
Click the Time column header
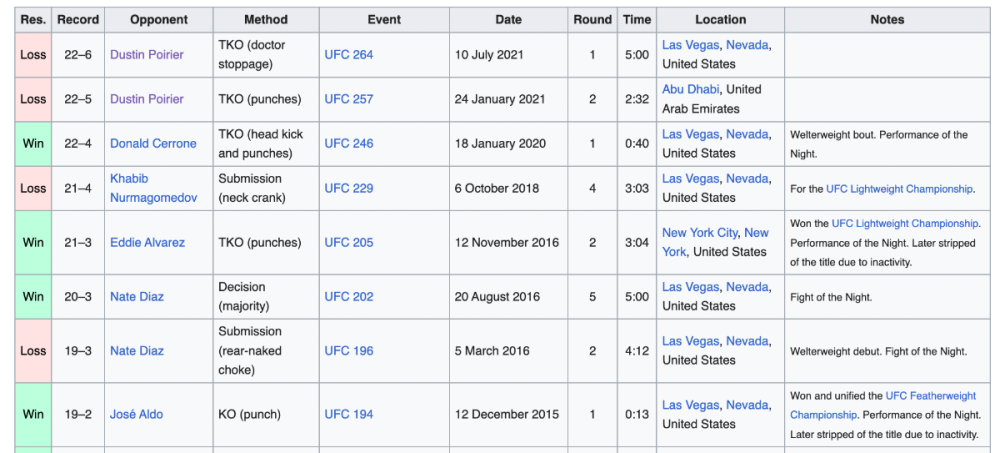coord(637,20)
